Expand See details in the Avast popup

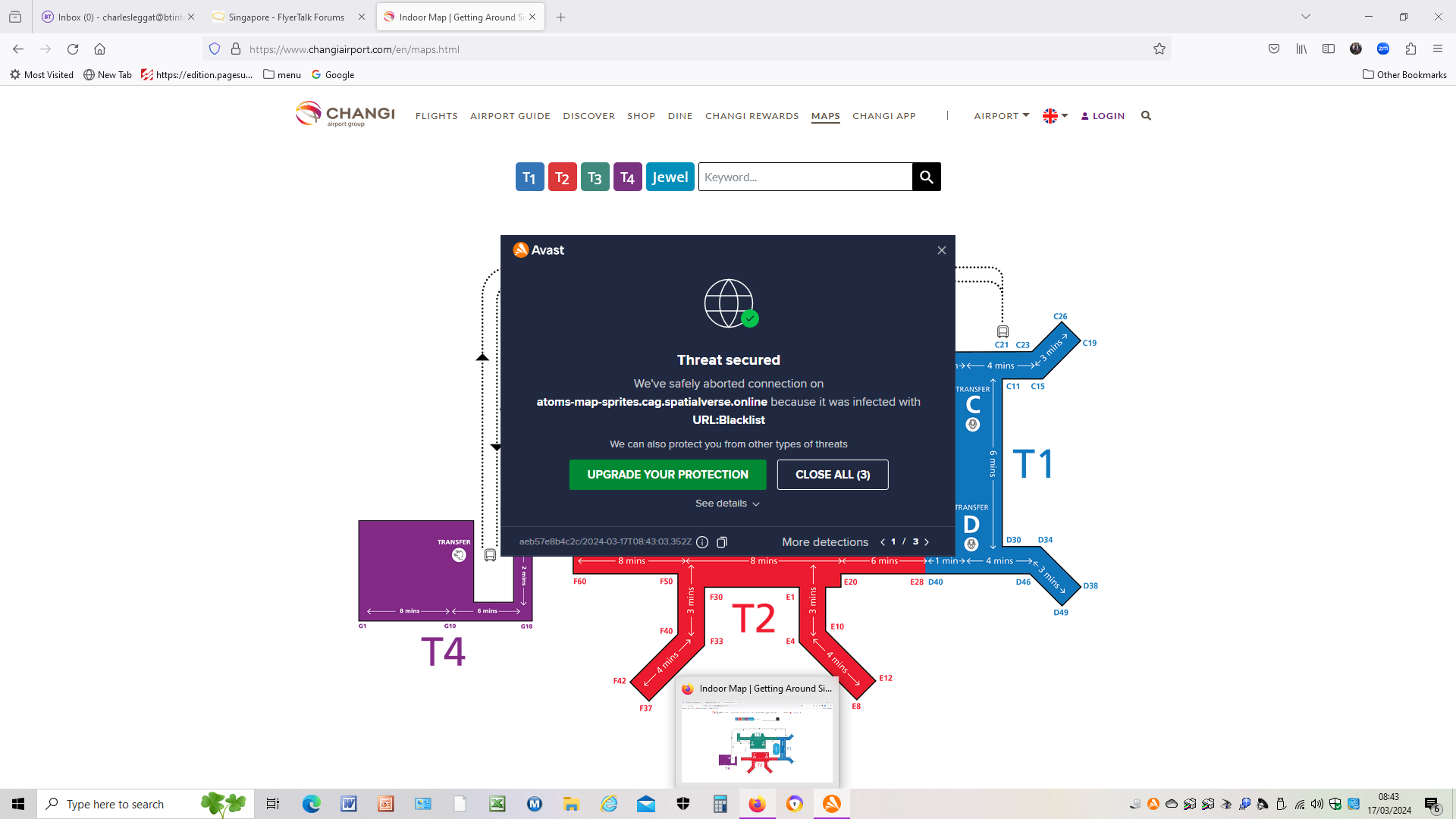pyautogui.click(x=727, y=504)
